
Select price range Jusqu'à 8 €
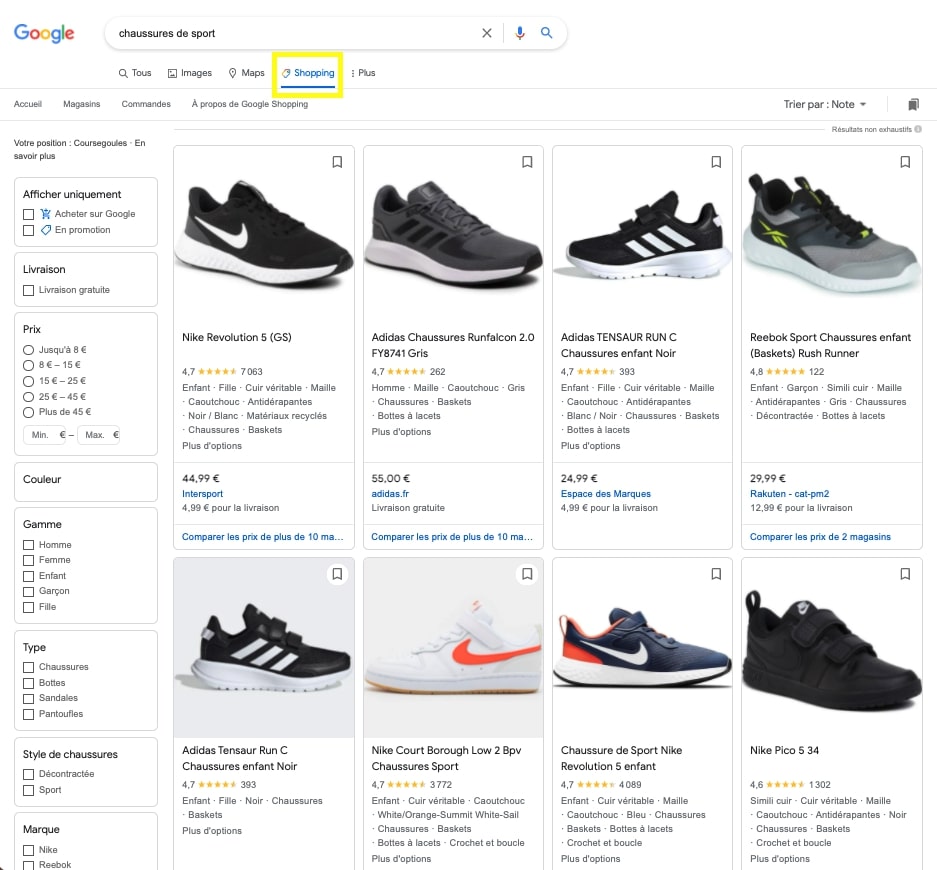(28, 350)
